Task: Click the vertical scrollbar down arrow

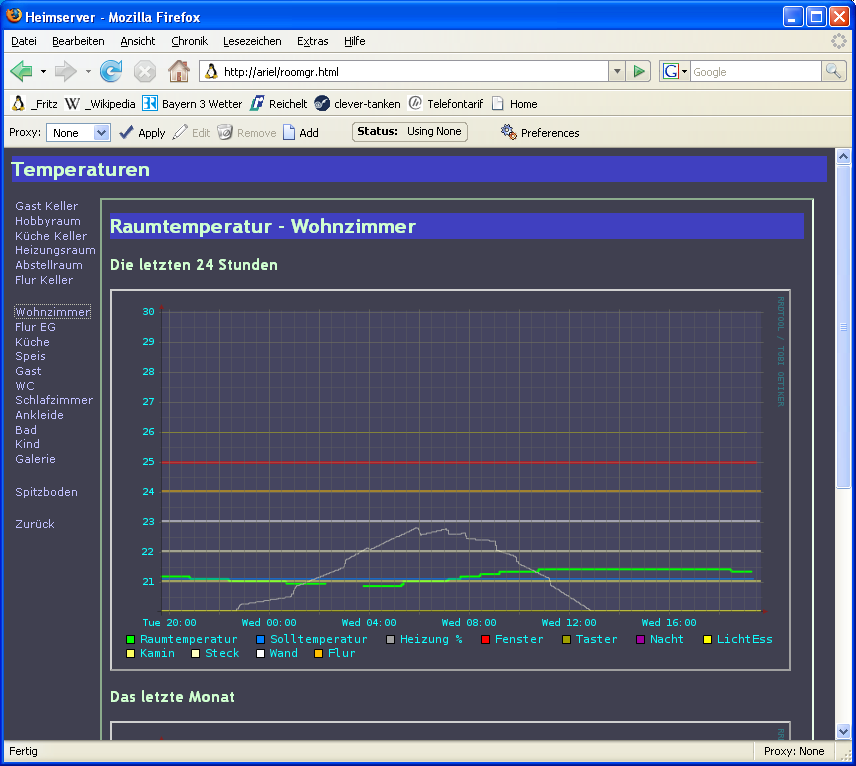Action: [x=842, y=731]
